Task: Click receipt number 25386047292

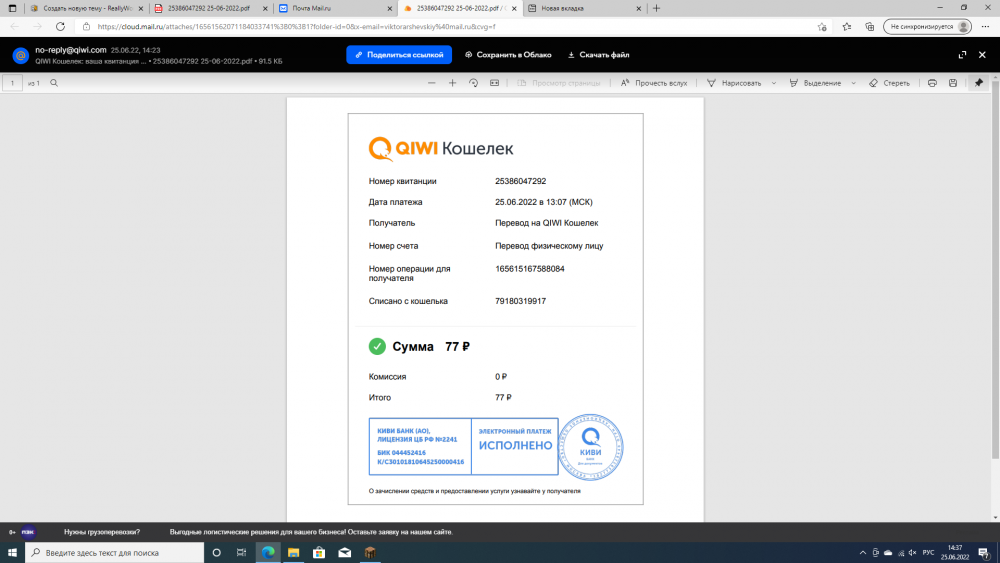Action: 520,181
